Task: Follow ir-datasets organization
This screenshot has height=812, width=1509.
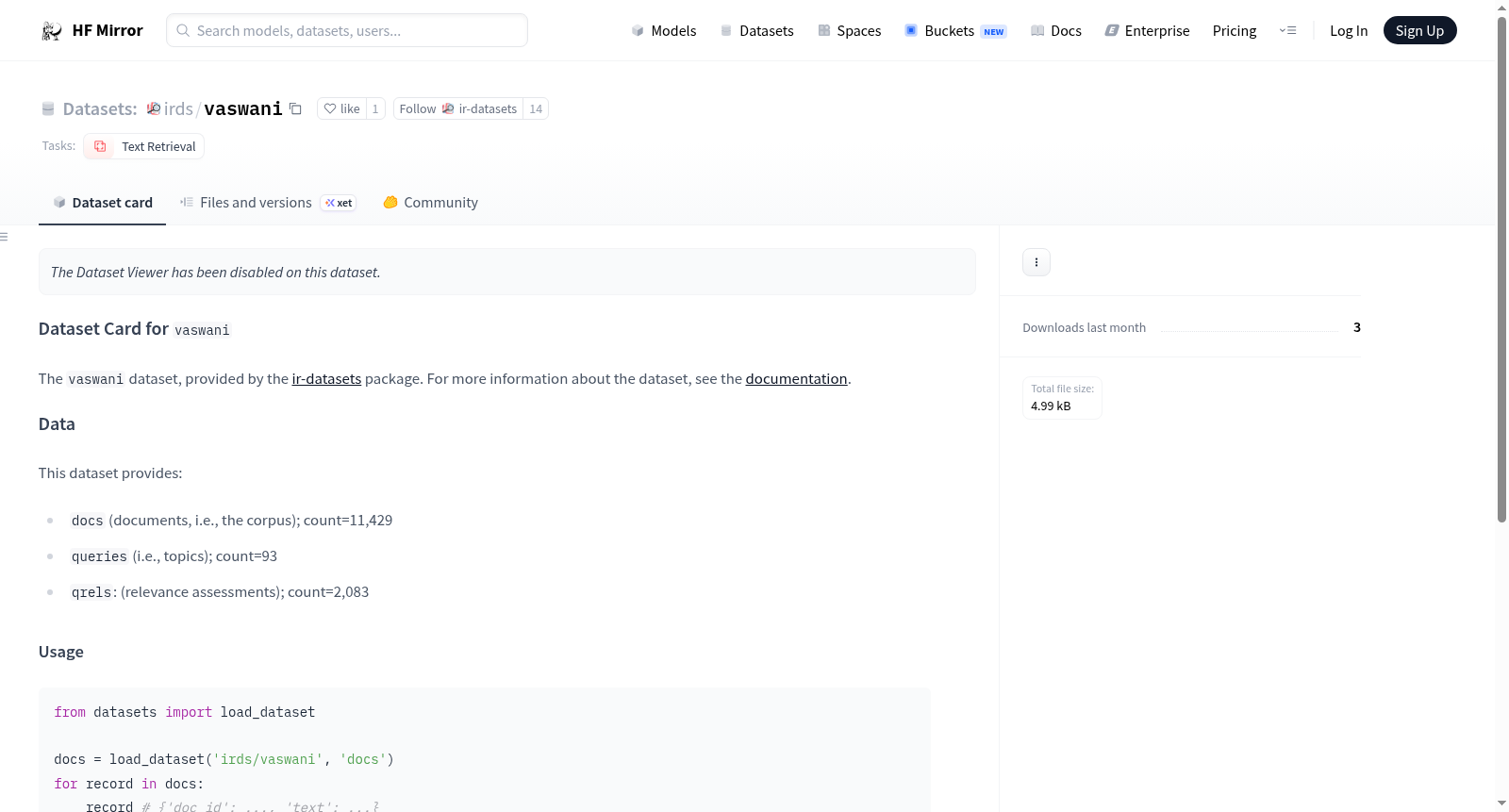Action: [458, 108]
